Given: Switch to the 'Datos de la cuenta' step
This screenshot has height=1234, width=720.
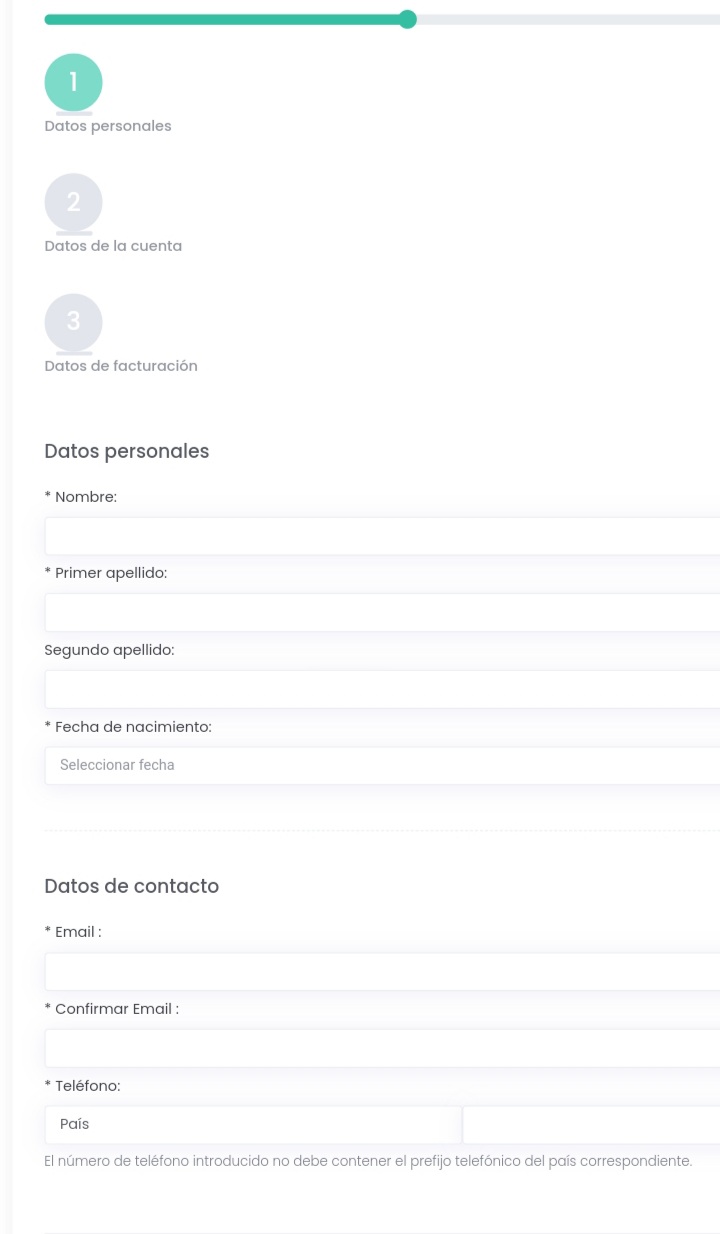Looking at the screenshot, I should point(113,246).
